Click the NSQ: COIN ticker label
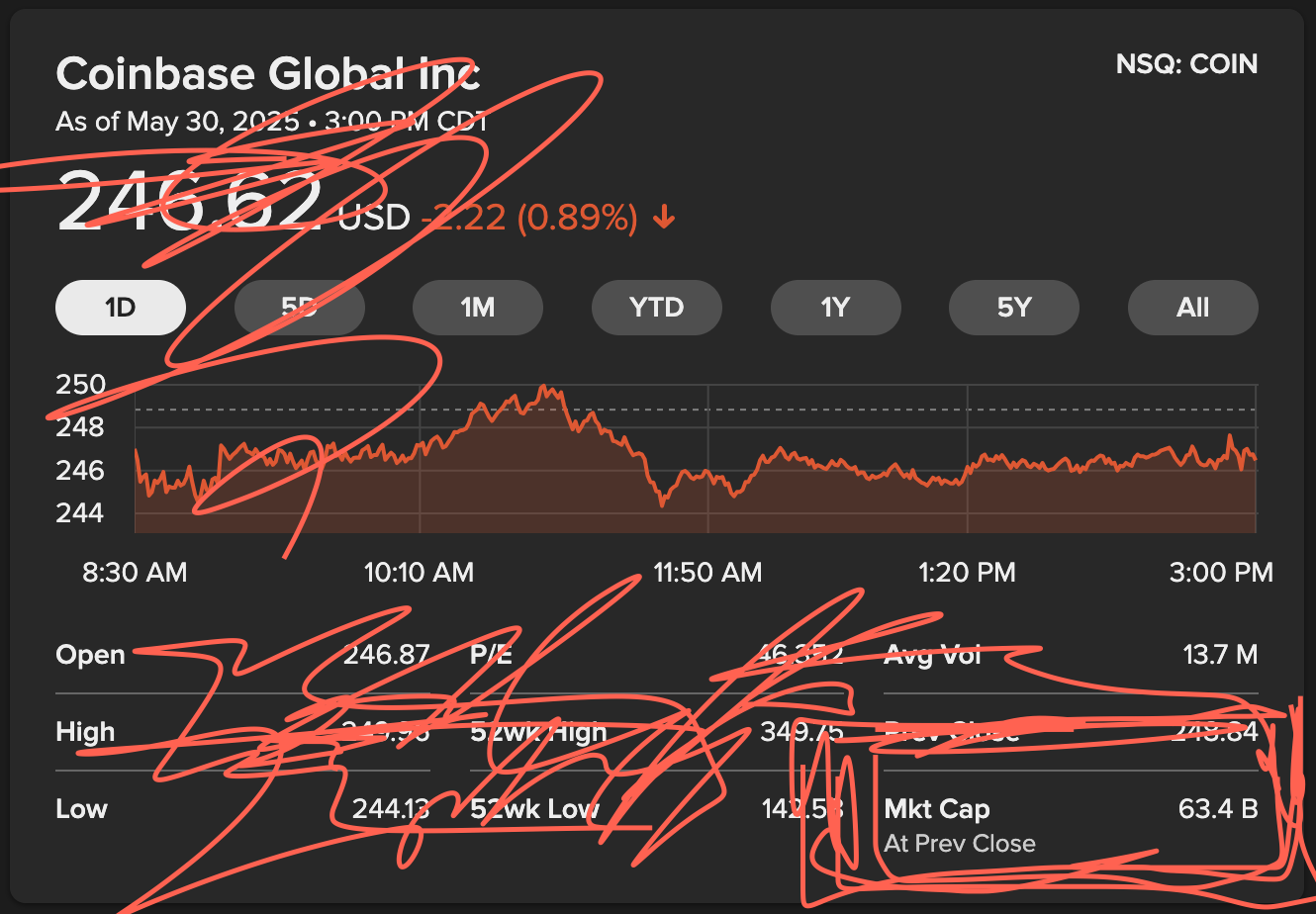The width and height of the screenshot is (1316, 914). click(1187, 64)
